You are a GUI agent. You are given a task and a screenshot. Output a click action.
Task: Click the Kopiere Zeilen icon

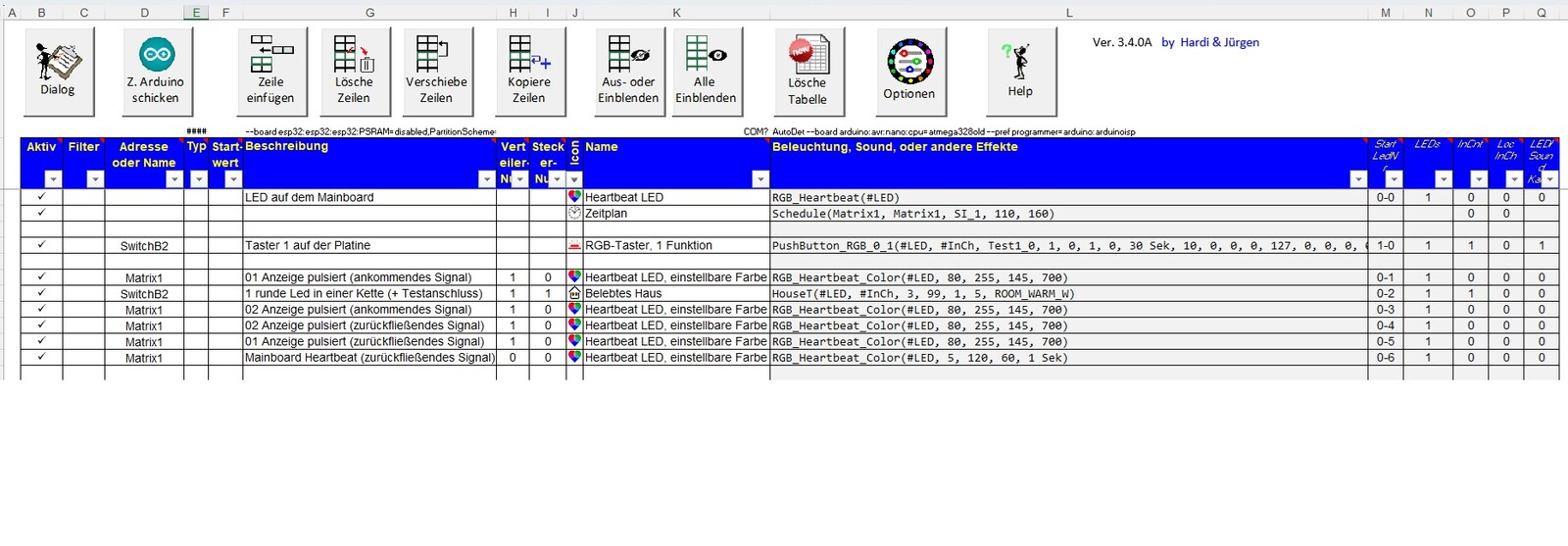click(529, 71)
